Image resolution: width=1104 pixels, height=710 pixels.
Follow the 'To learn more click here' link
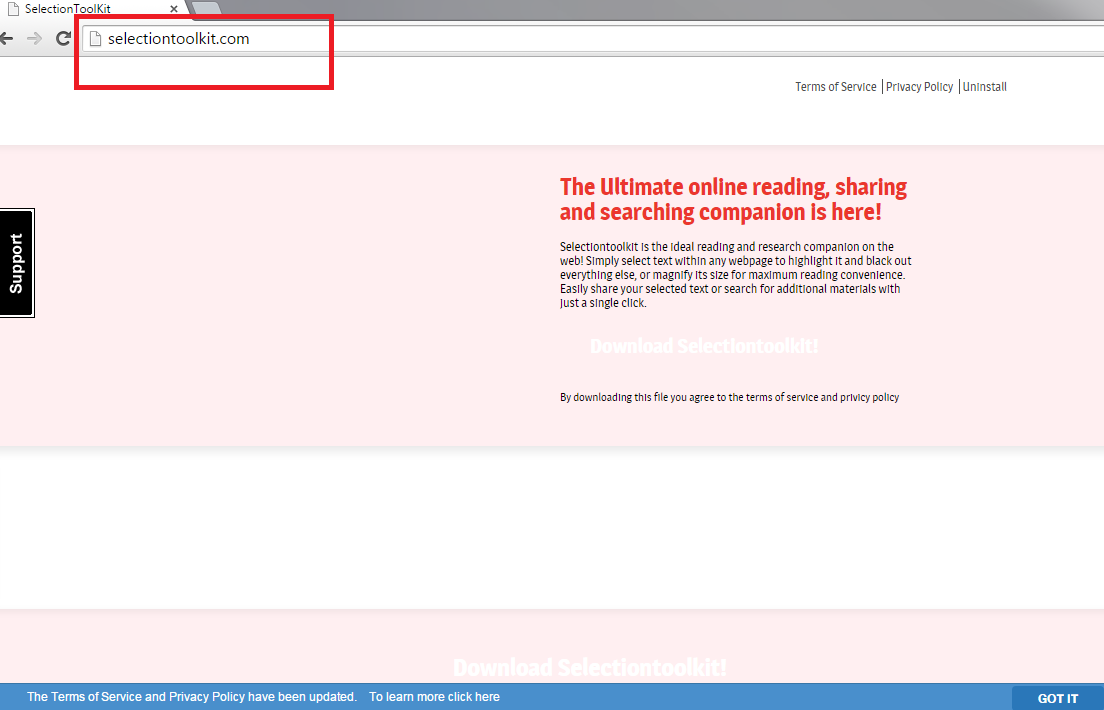(434, 697)
